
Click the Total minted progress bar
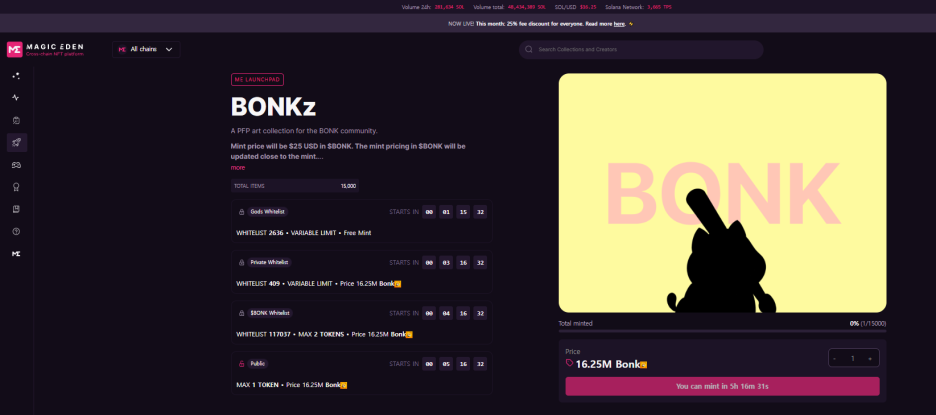722,331
